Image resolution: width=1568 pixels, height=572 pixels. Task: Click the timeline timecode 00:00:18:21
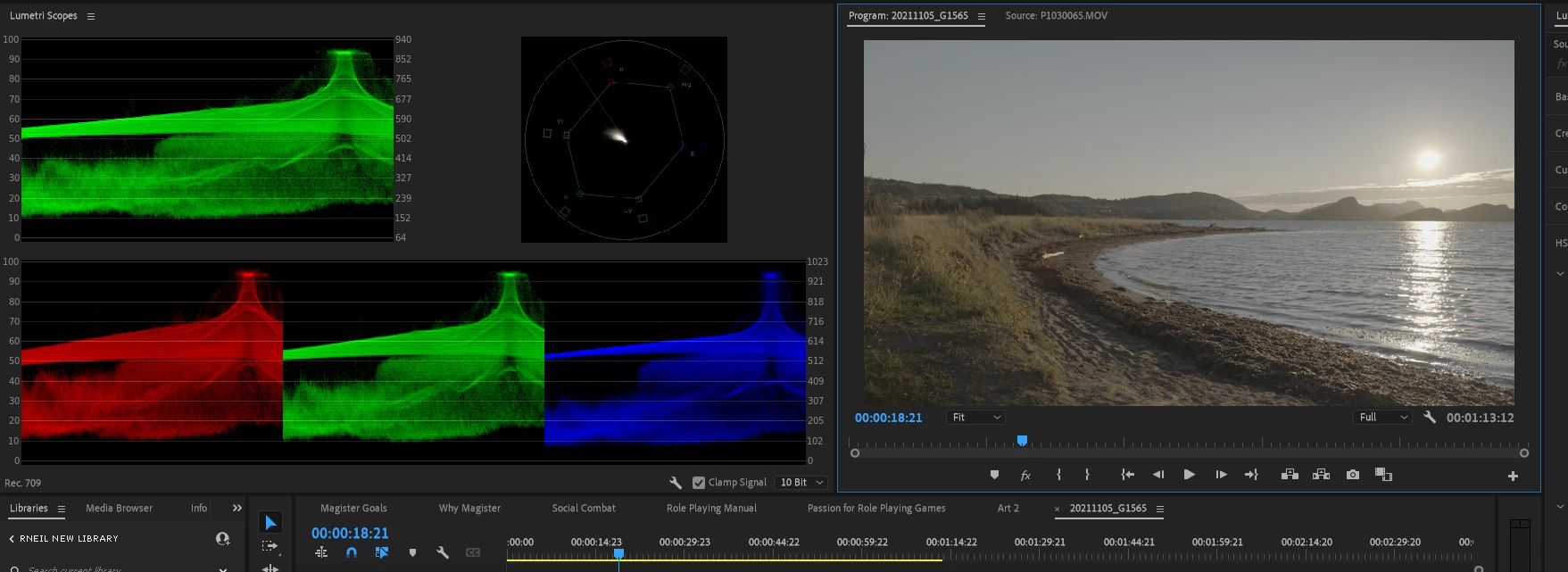click(350, 534)
